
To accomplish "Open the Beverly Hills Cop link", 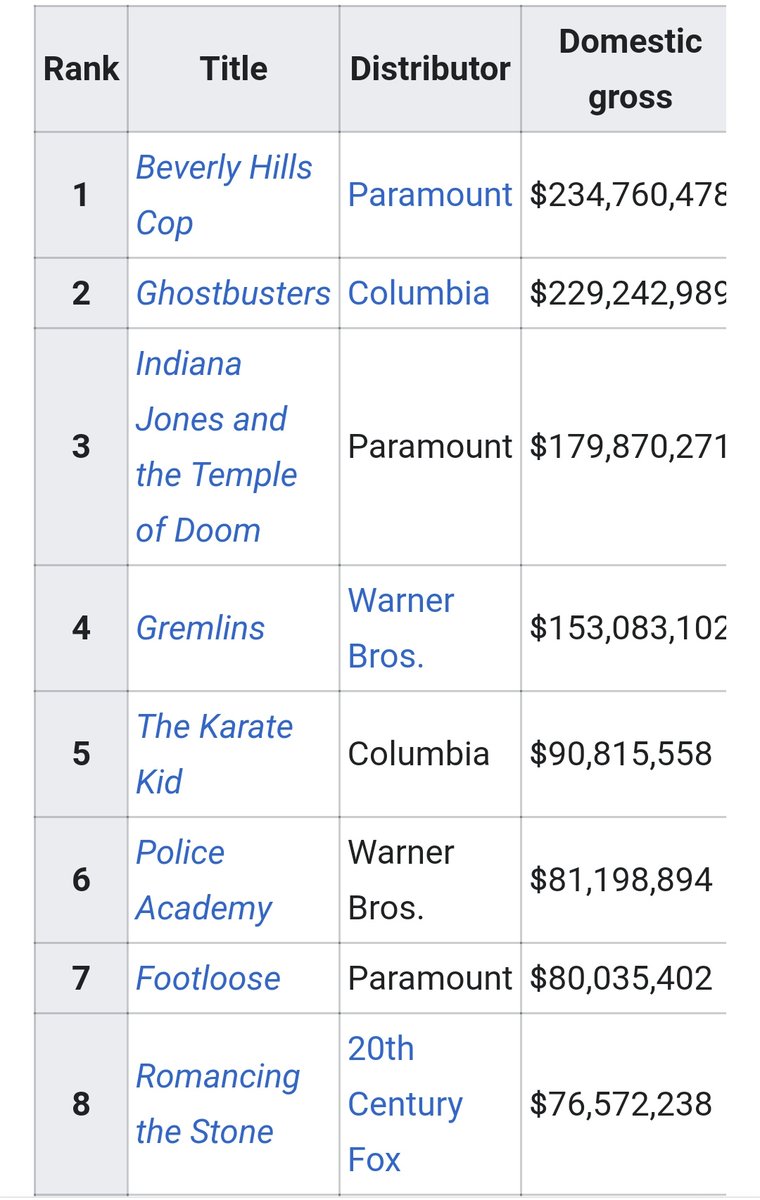I will (x=224, y=195).
